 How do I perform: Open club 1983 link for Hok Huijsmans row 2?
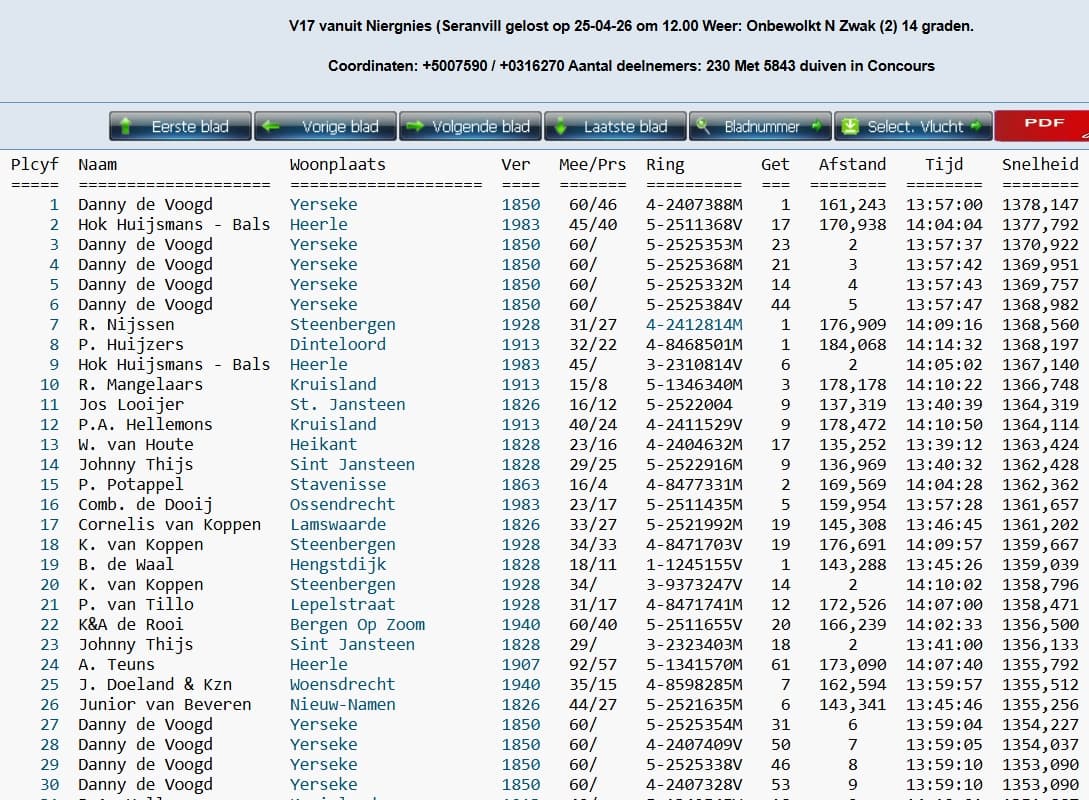click(520, 224)
